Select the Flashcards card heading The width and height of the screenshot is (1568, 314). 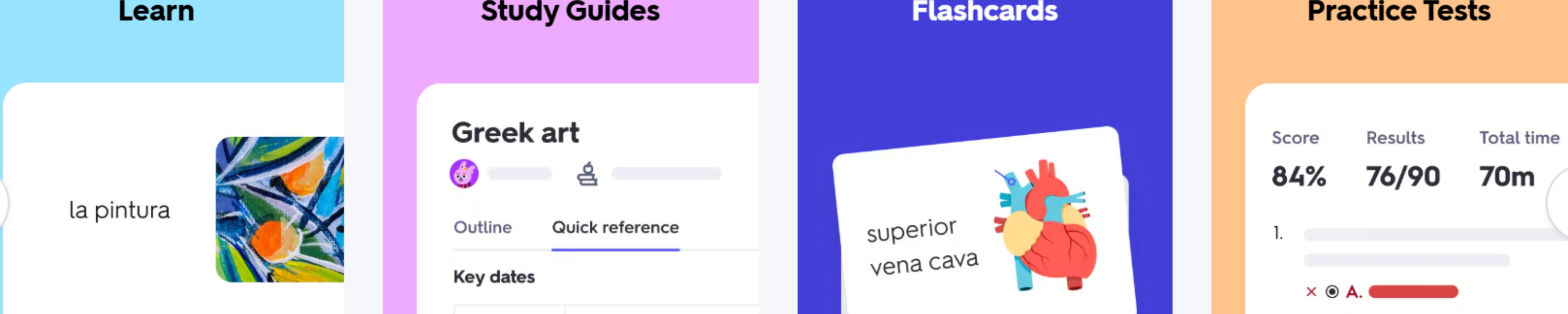(984, 11)
